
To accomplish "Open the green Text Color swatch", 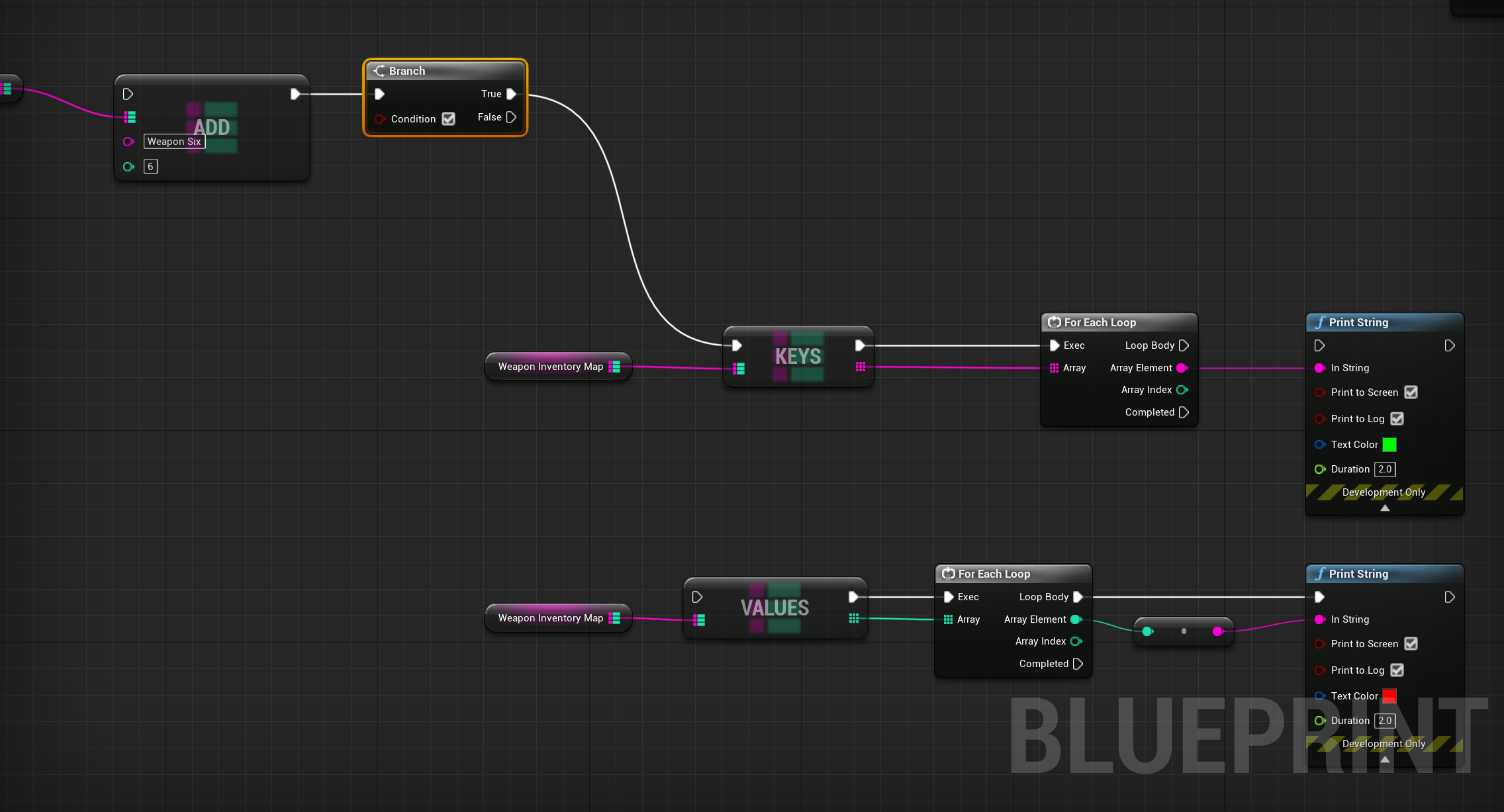I will 1389,445.
